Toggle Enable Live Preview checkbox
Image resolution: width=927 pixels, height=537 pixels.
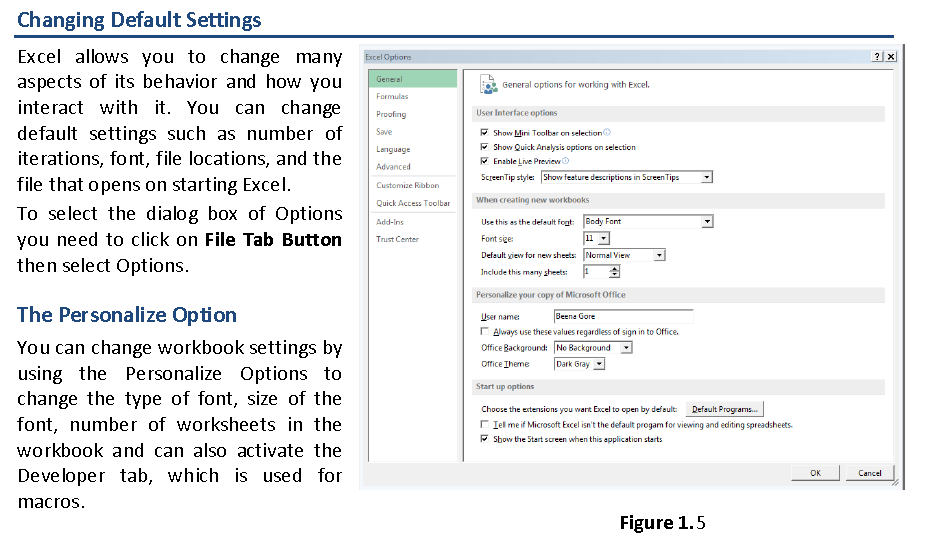pos(485,161)
